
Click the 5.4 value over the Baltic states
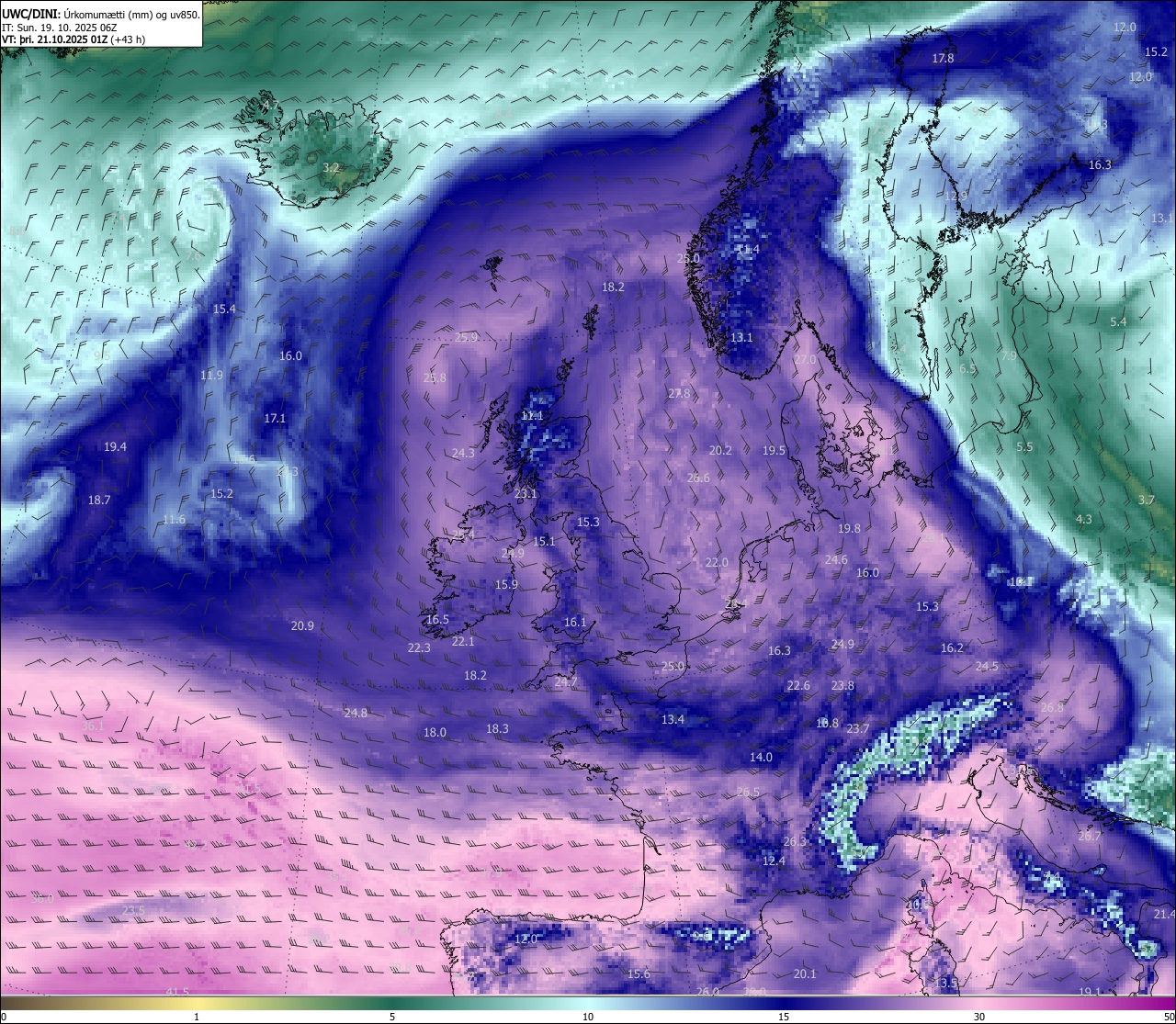pyautogui.click(x=1117, y=321)
